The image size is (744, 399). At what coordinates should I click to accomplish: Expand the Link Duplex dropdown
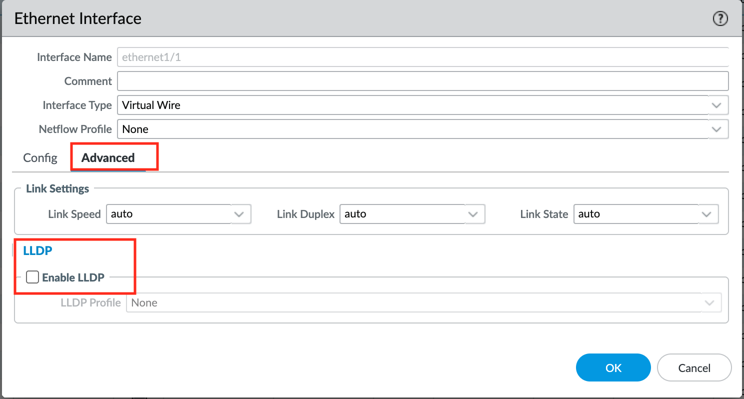coord(412,214)
